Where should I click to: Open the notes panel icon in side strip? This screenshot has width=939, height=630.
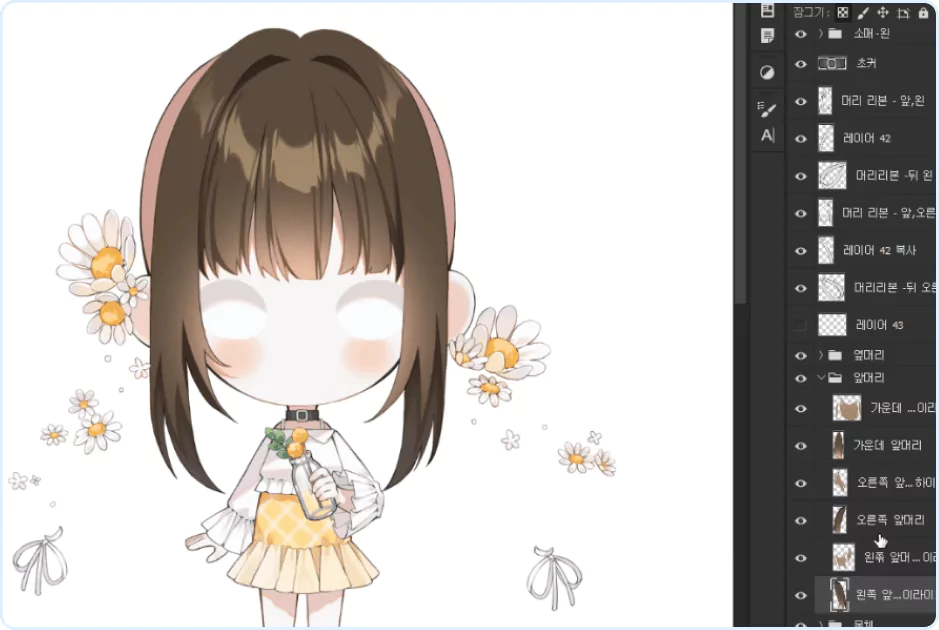pos(768,36)
